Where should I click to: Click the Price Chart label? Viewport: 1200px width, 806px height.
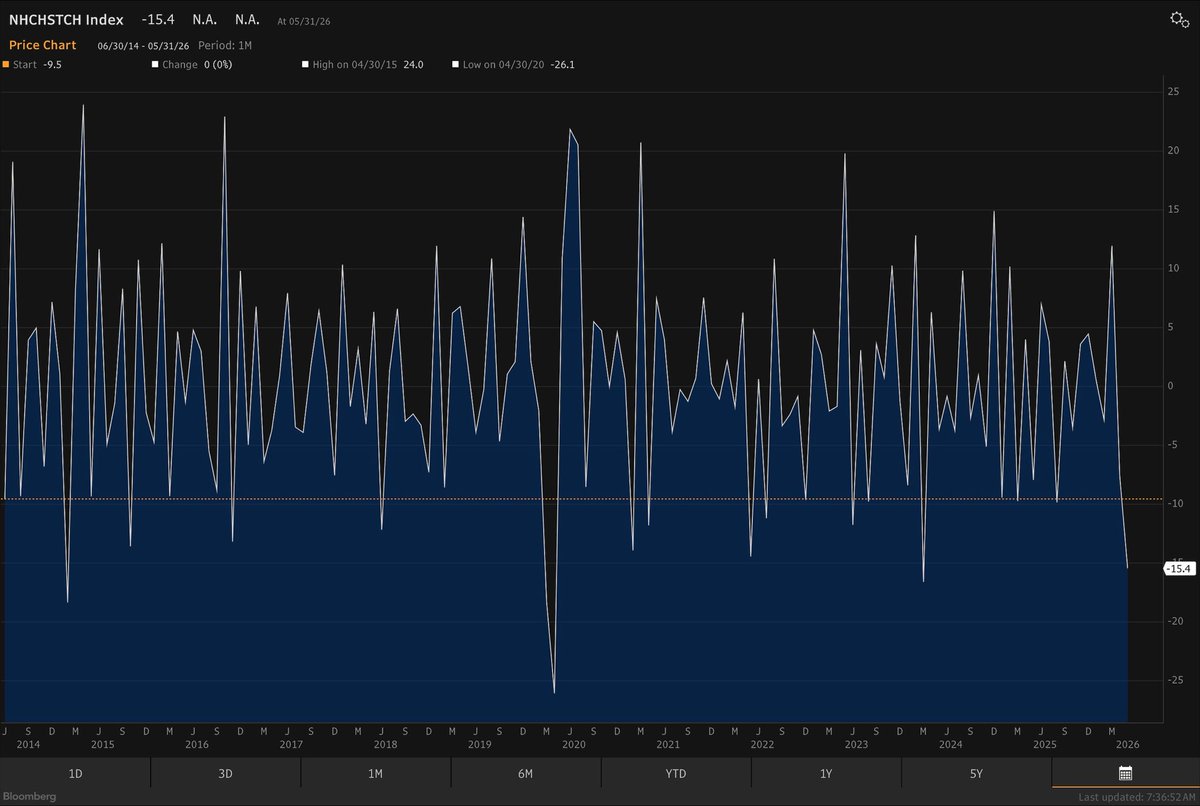tap(43, 45)
